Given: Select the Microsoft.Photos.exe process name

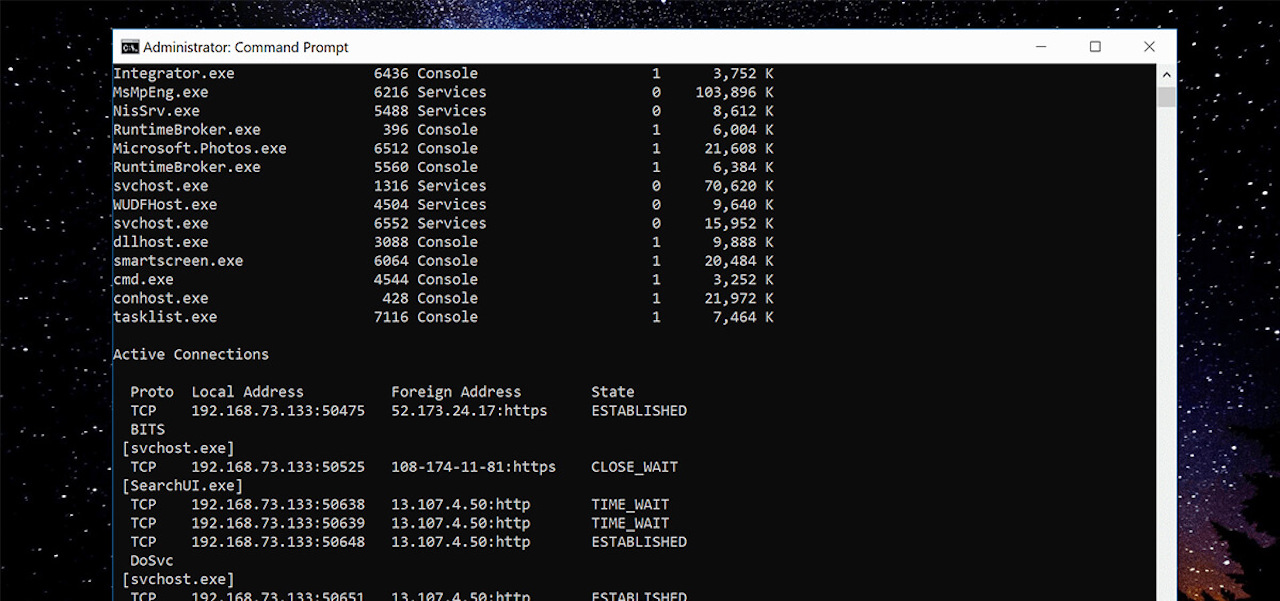Looking at the screenshot, I should (201, 147).
